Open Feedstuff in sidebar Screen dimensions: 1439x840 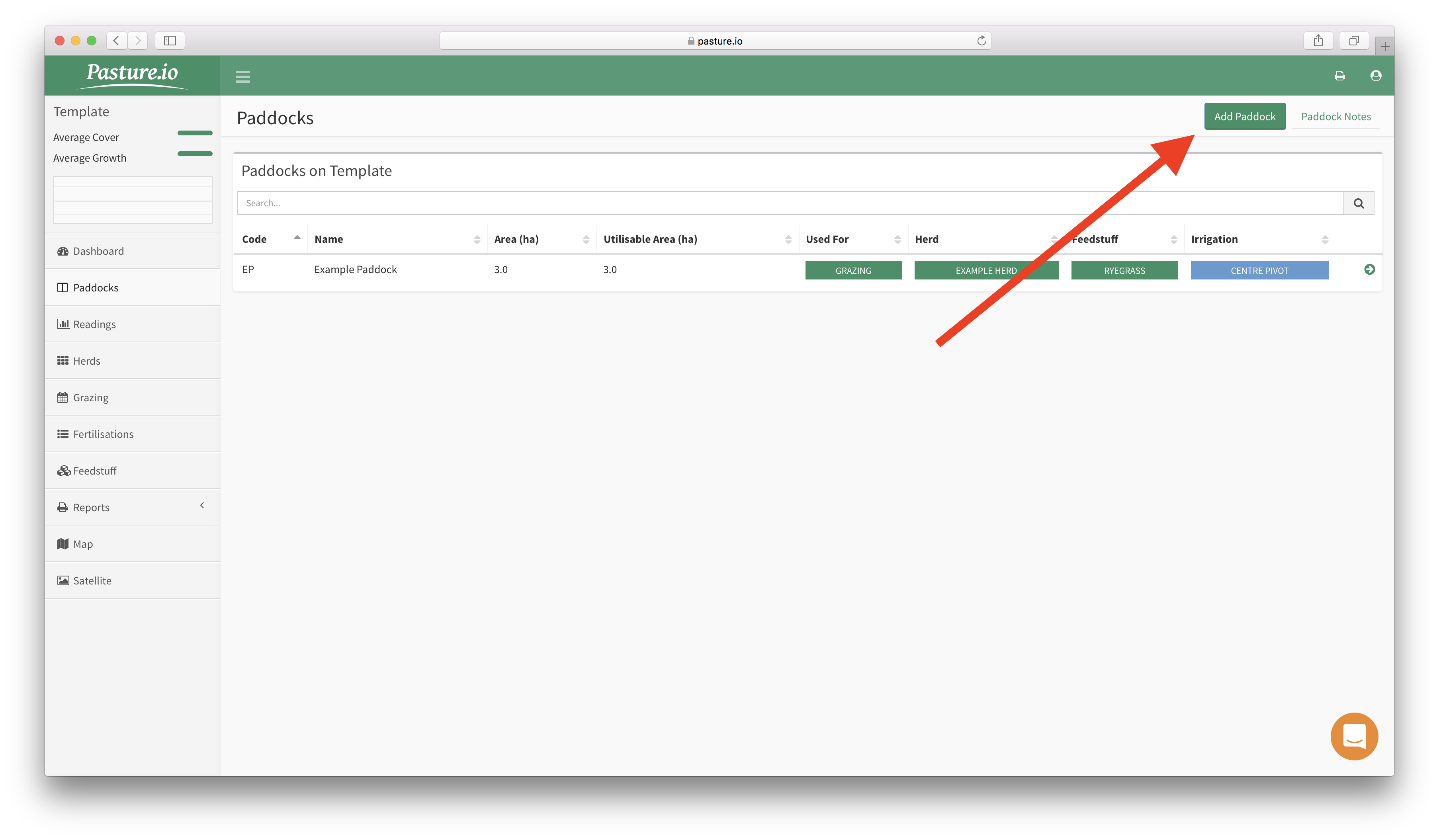[133, 471]
